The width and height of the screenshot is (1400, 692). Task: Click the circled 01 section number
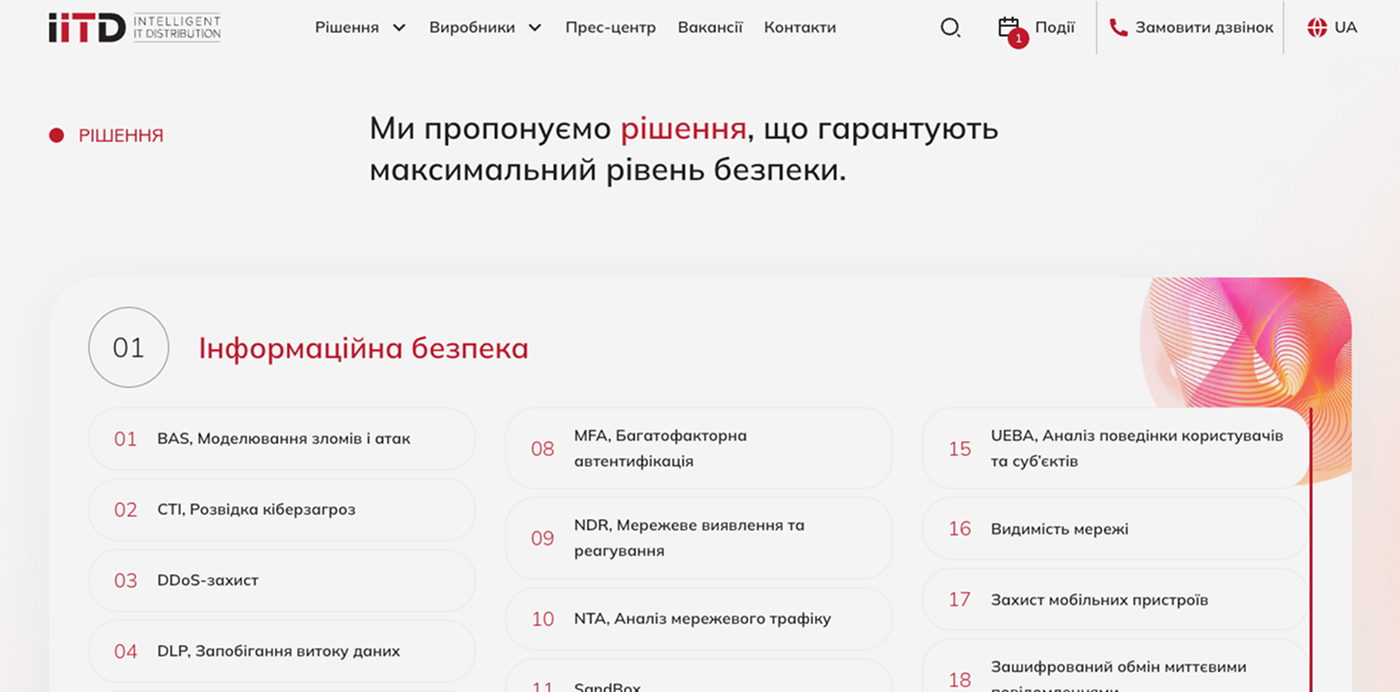click(128, 348)
